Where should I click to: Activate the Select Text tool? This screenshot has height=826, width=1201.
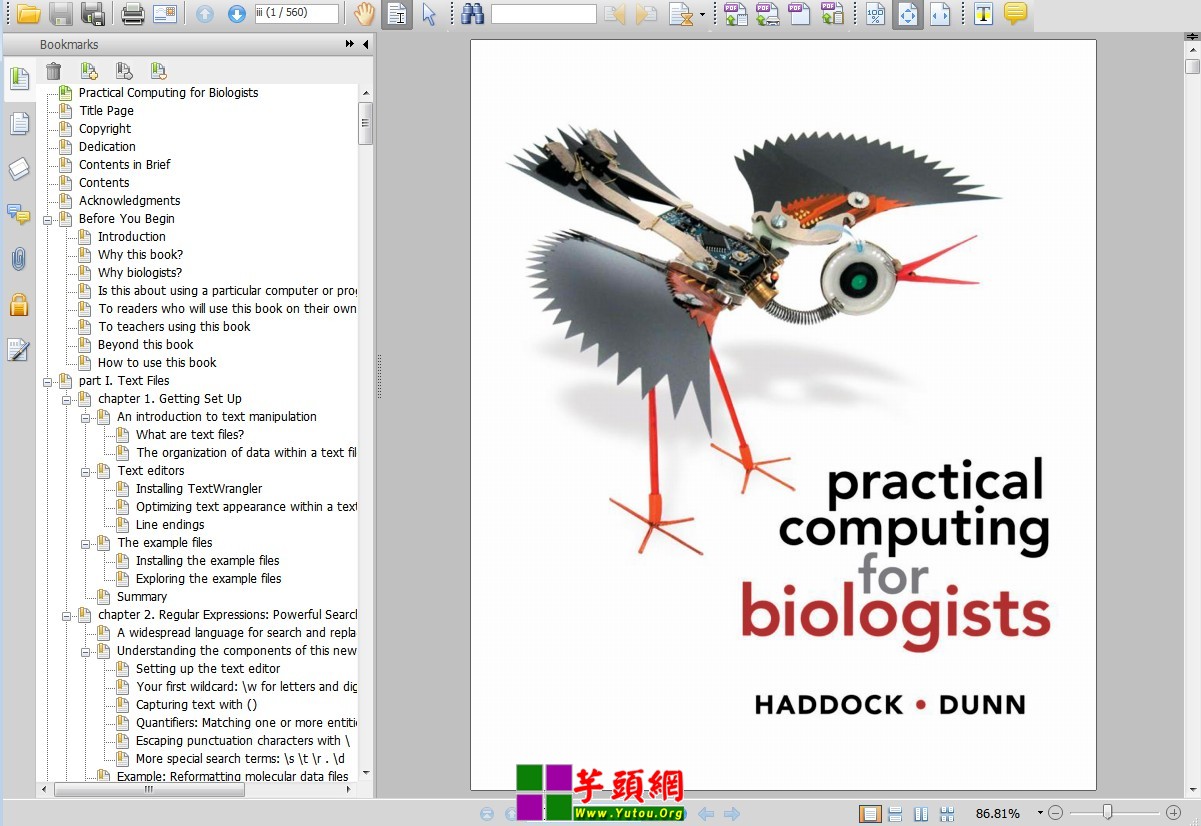coord(397,14)
